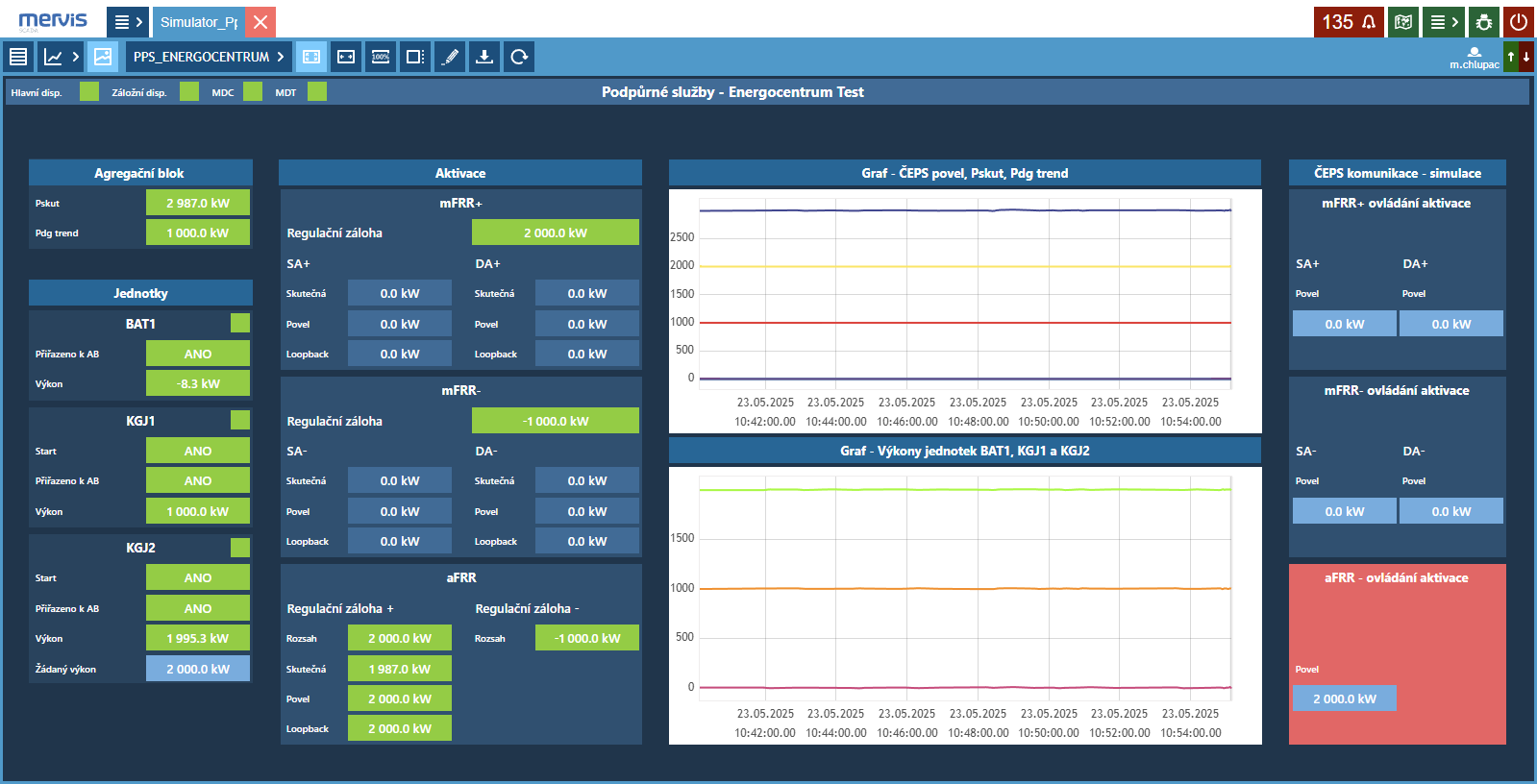The width and height of the screenshot is (1537, 784).
Task: Set zoom to 100% icon
Action: (x=381, y=57)
